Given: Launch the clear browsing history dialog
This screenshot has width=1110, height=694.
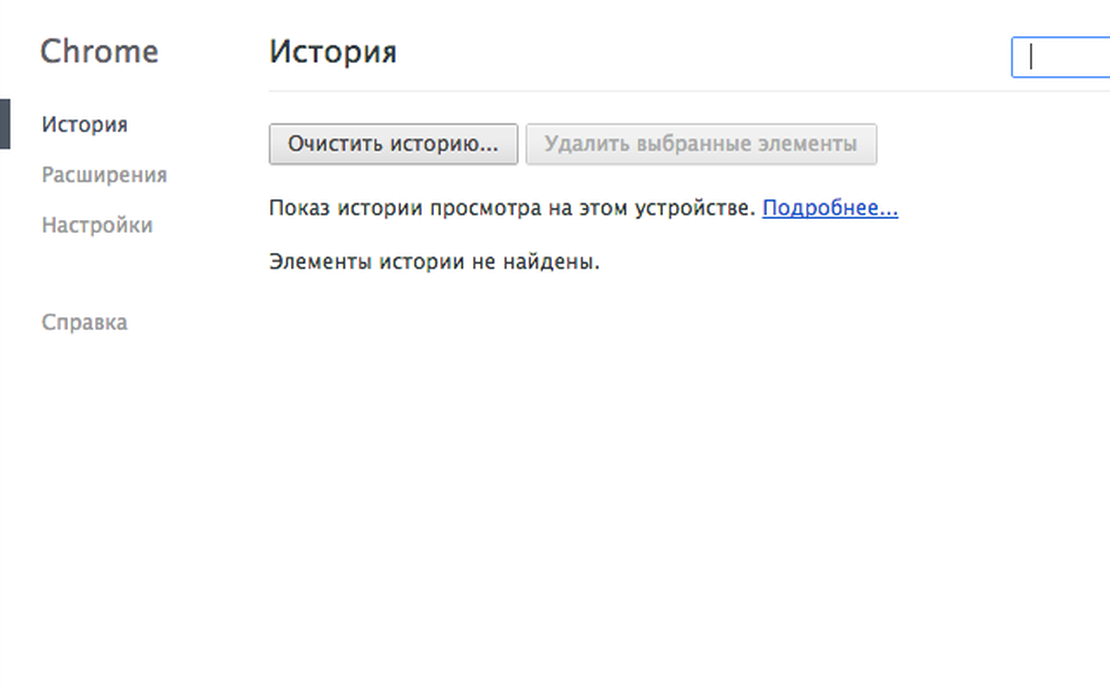Looking at the screenshot, I should [x=392, y=143].
